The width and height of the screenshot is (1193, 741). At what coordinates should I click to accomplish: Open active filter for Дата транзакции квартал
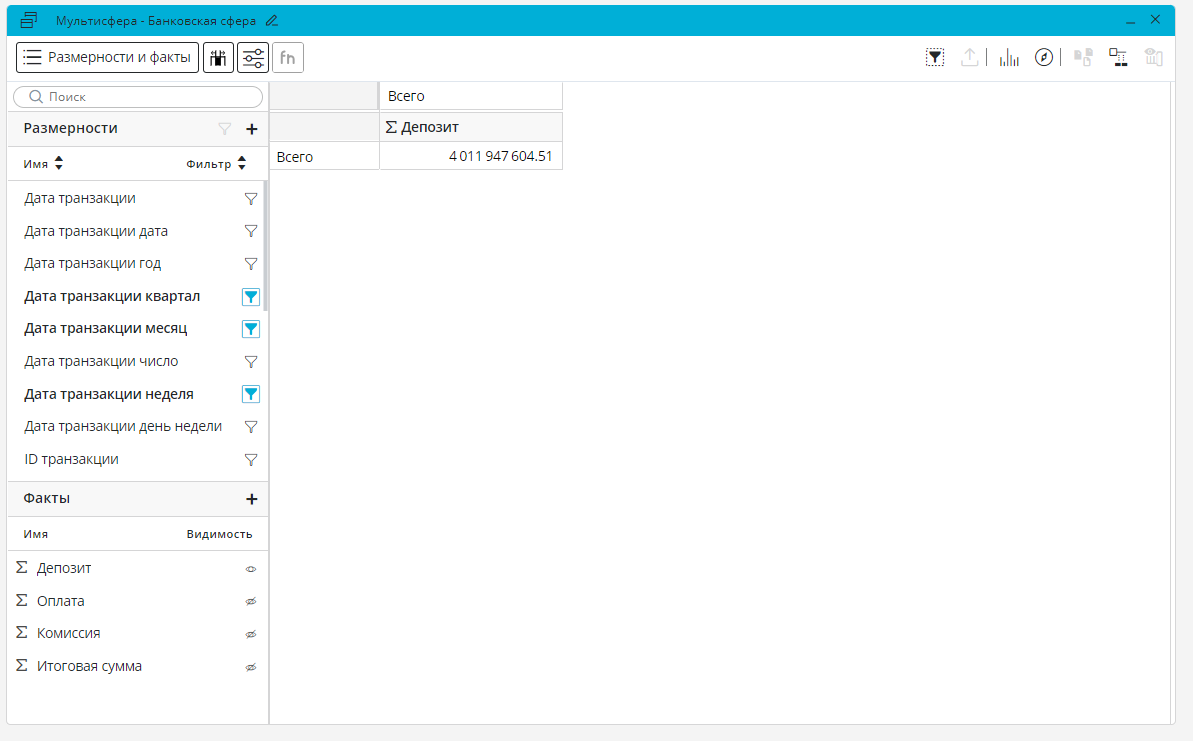[x=251, y=297]
